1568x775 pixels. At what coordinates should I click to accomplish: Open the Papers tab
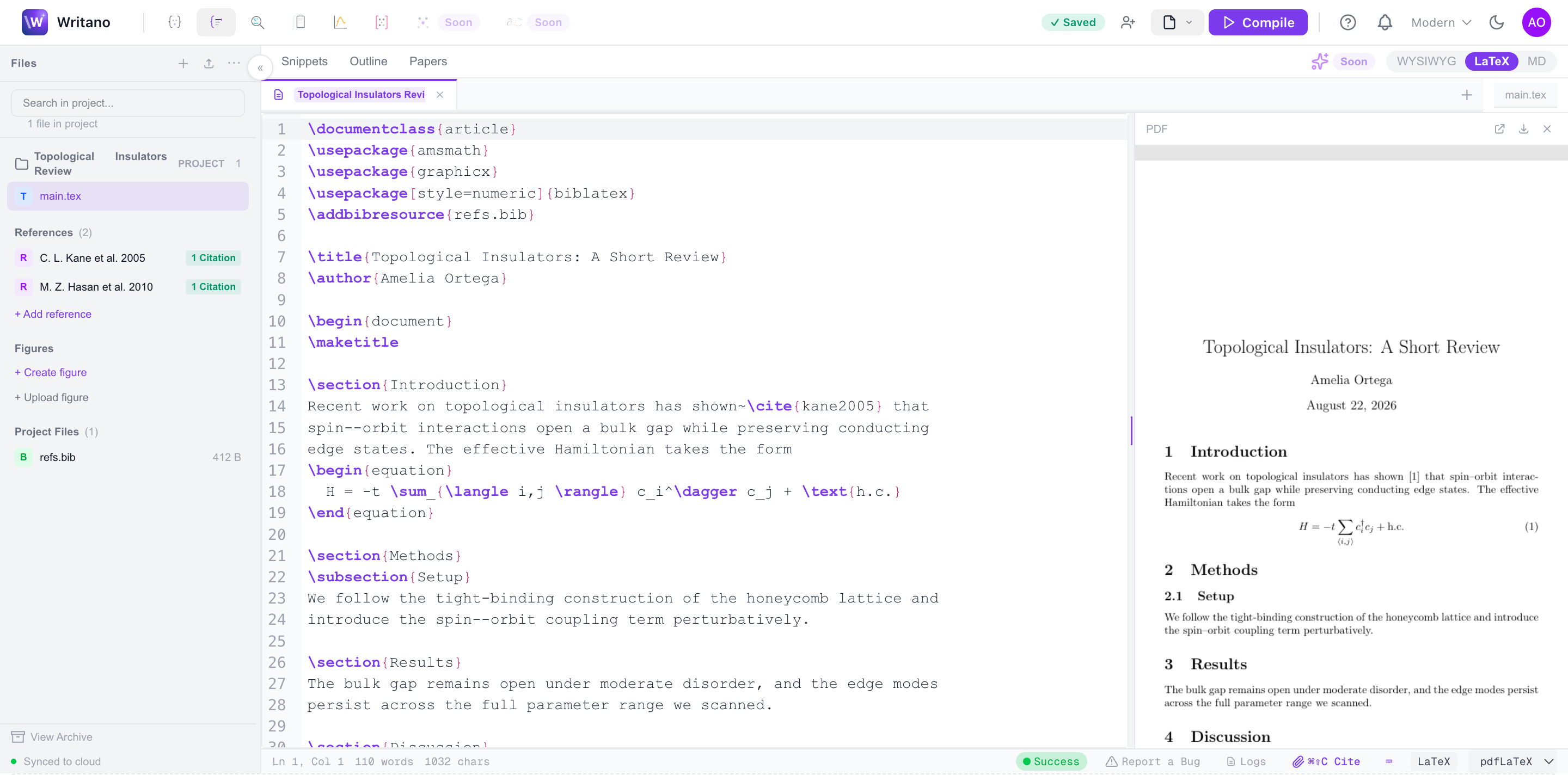coord(428,61)
